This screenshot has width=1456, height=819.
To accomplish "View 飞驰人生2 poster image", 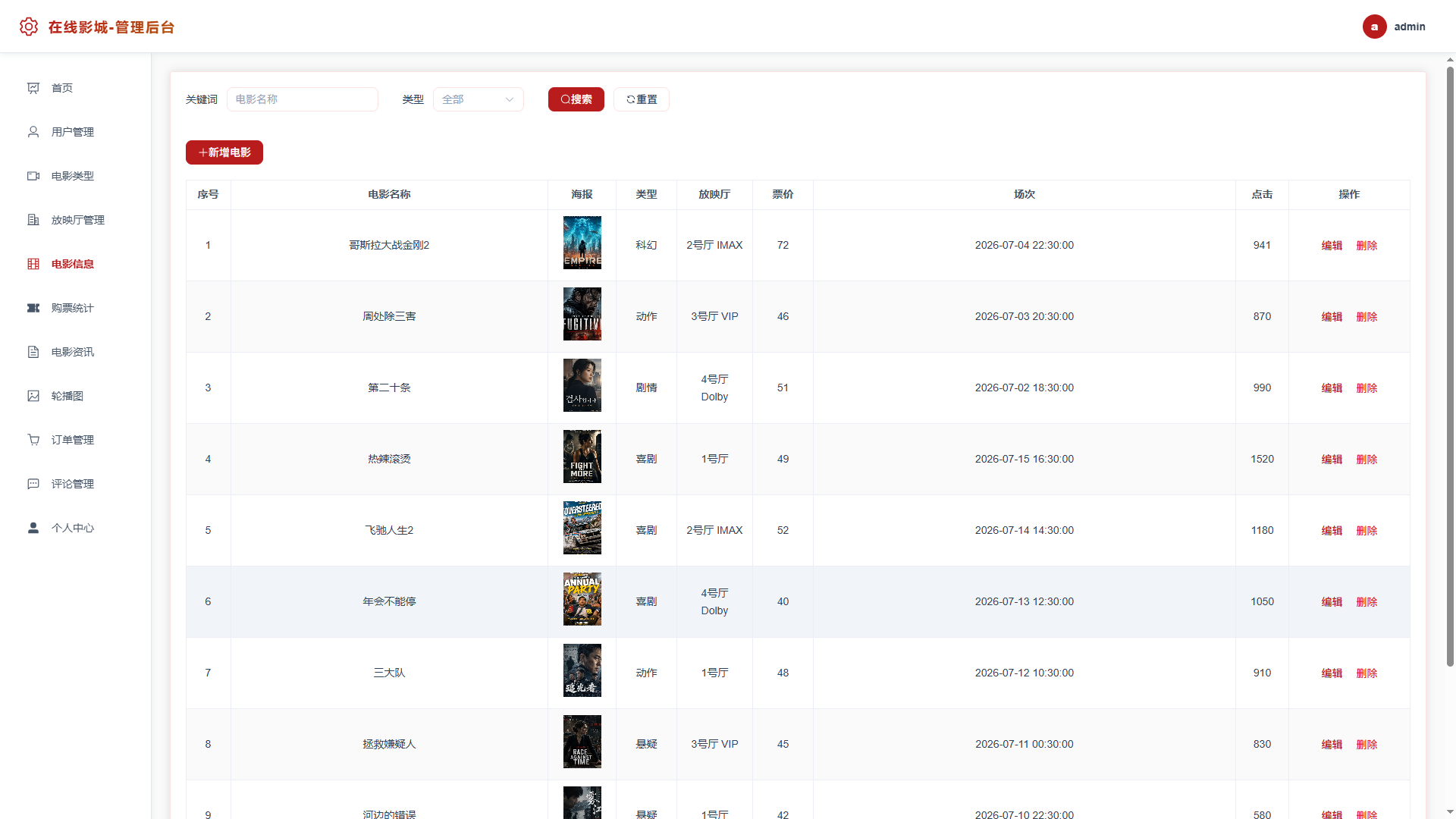I will 582,528.
